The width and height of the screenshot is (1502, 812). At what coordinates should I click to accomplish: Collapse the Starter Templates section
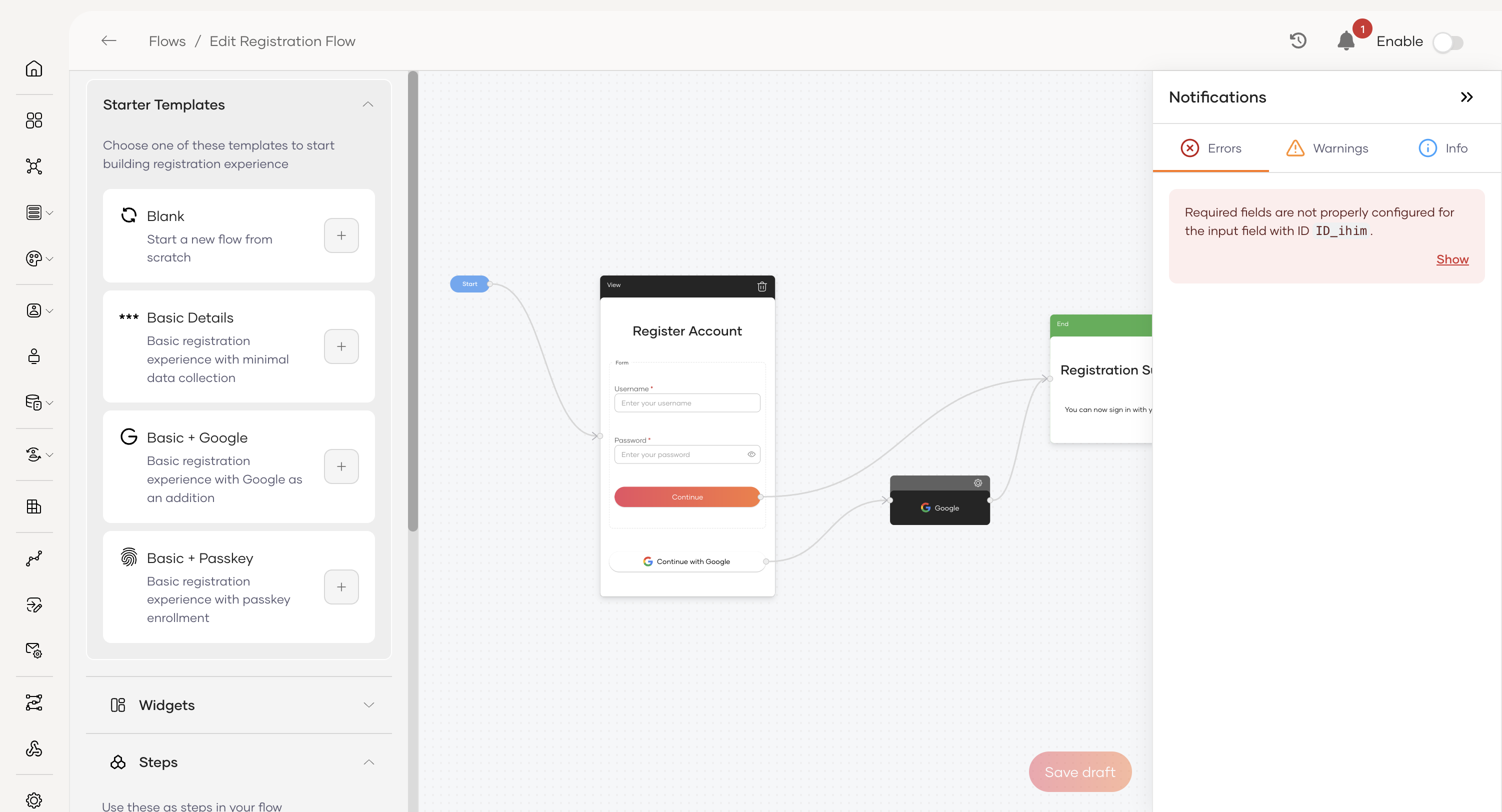368,105
